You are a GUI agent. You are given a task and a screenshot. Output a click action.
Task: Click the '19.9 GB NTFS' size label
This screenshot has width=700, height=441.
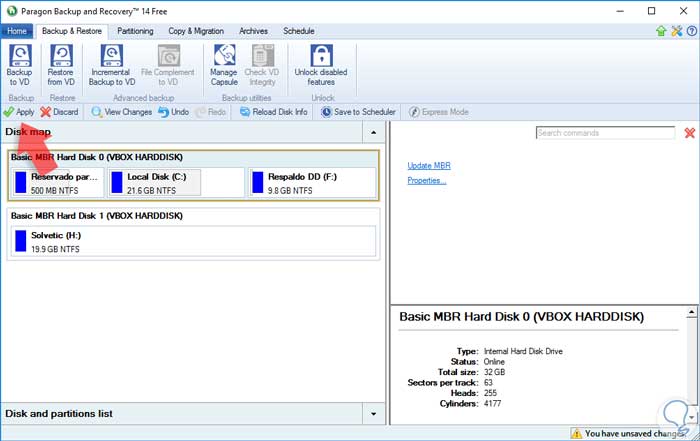tap(55, 249)
